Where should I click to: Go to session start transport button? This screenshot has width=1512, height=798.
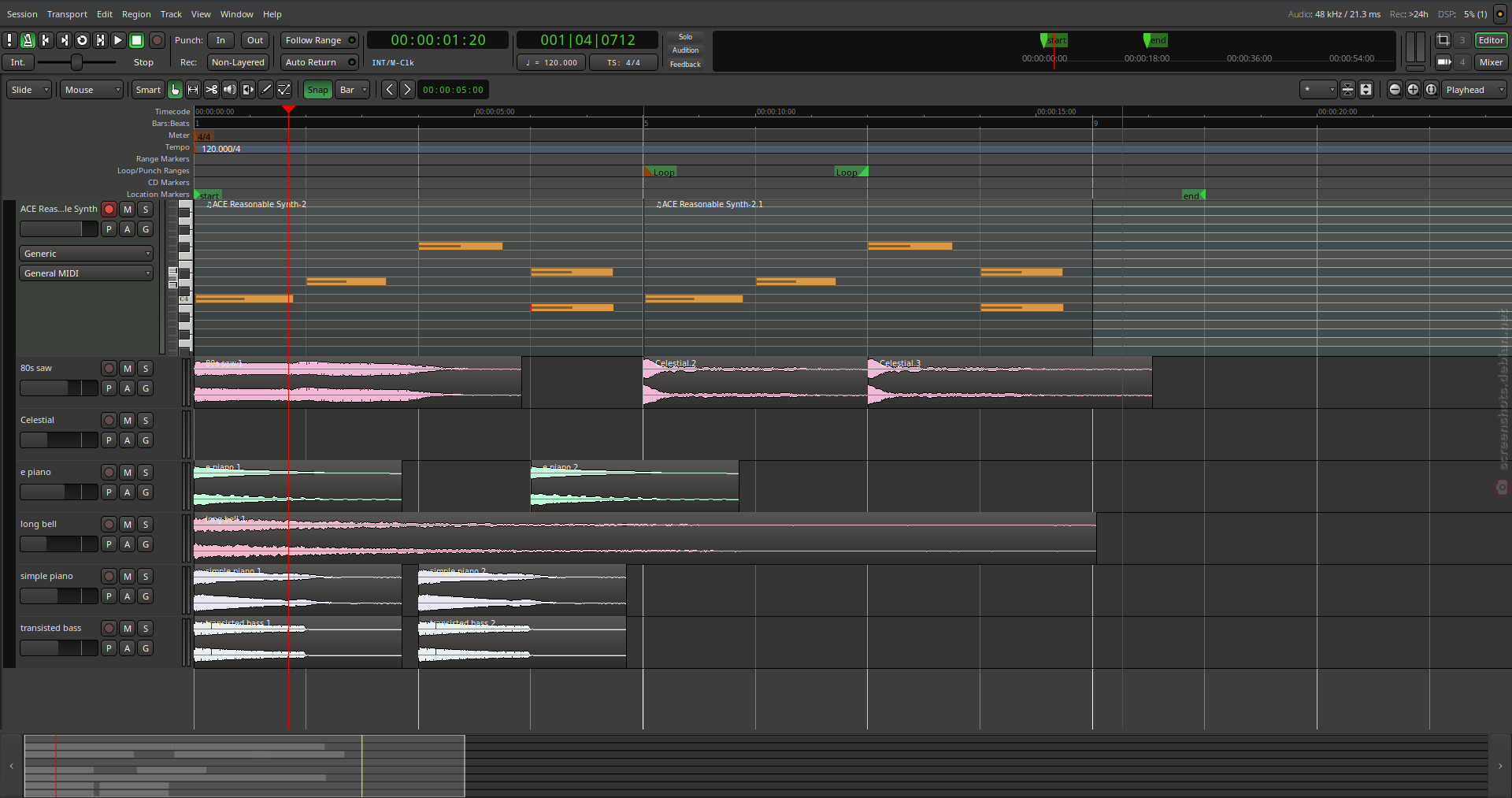46,40
